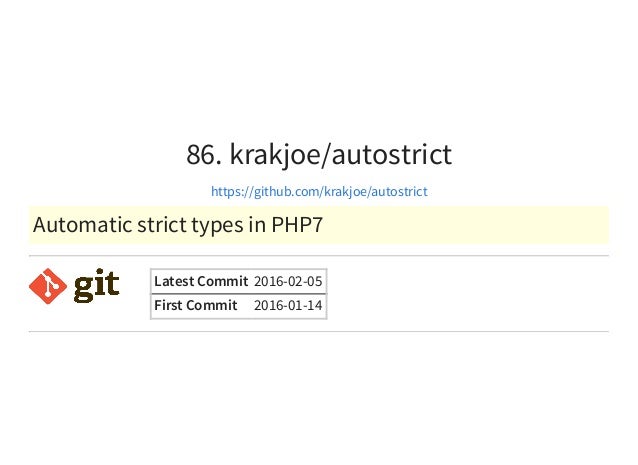Click the word "Automatic" in the description

83,225
